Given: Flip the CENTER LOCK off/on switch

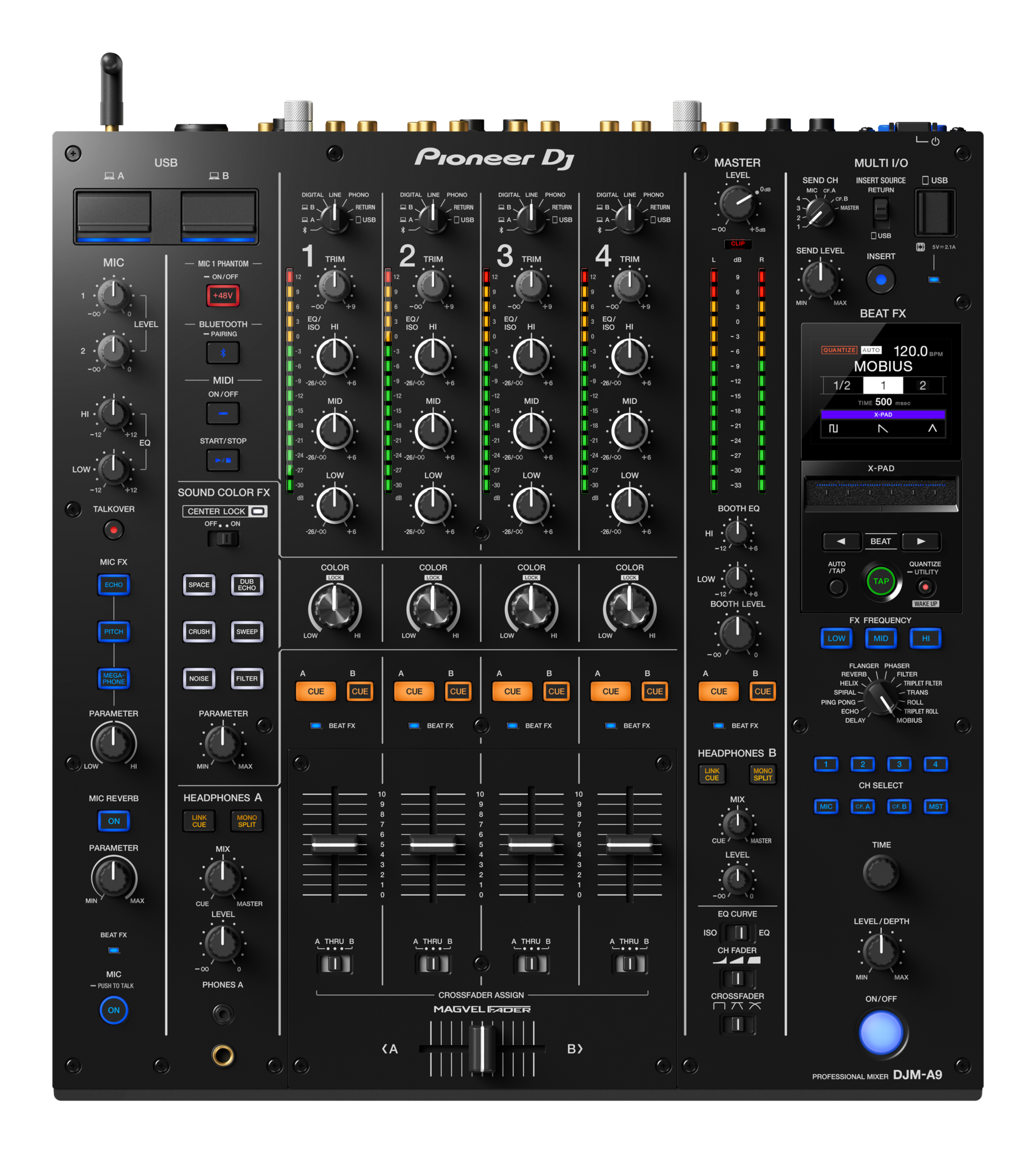Looking at the screenshot, I should click(223, 539).
